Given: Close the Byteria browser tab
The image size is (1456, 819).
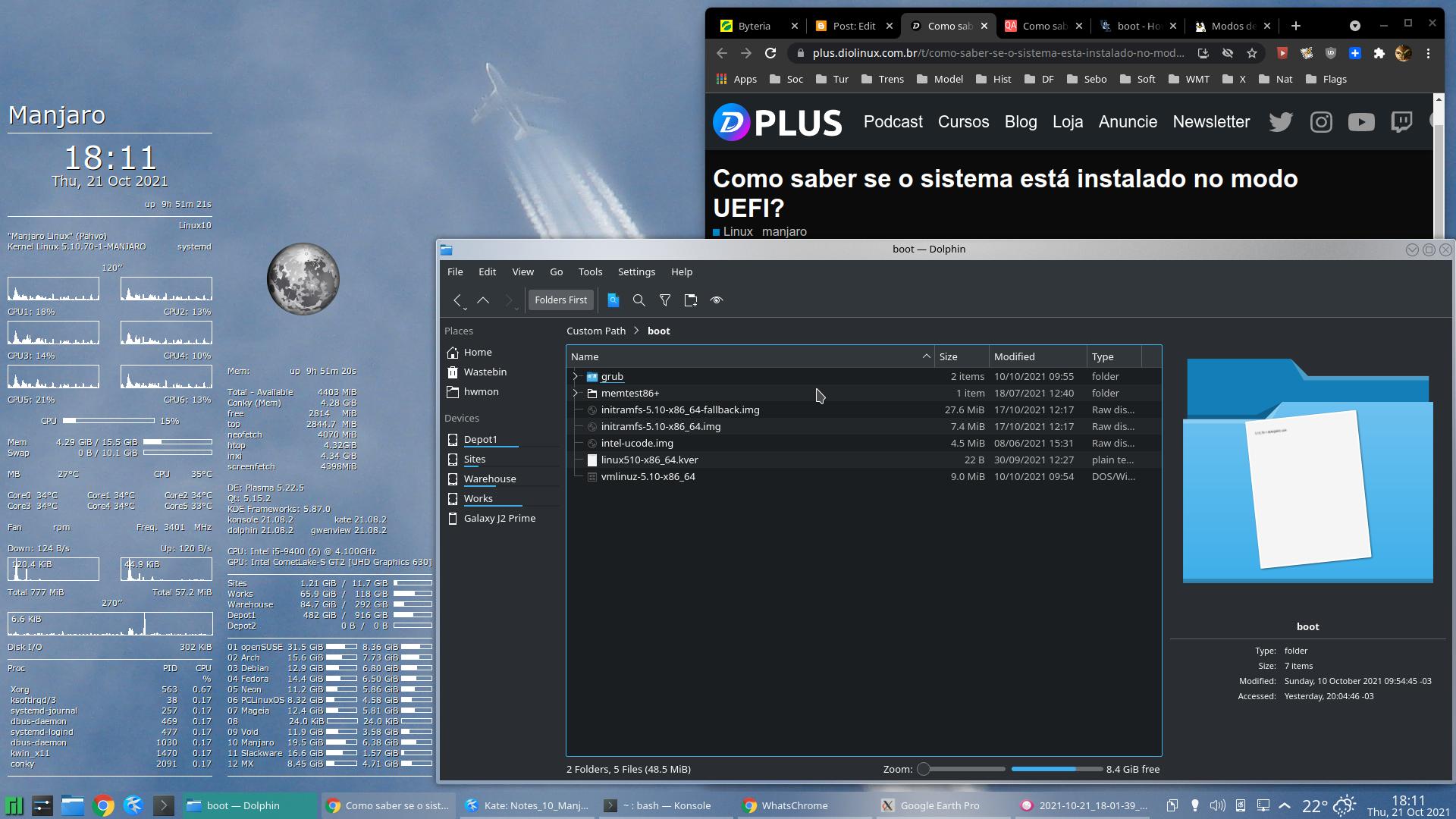Looking at the screenshot, I should pyautogui.click(x=794, y=26).
